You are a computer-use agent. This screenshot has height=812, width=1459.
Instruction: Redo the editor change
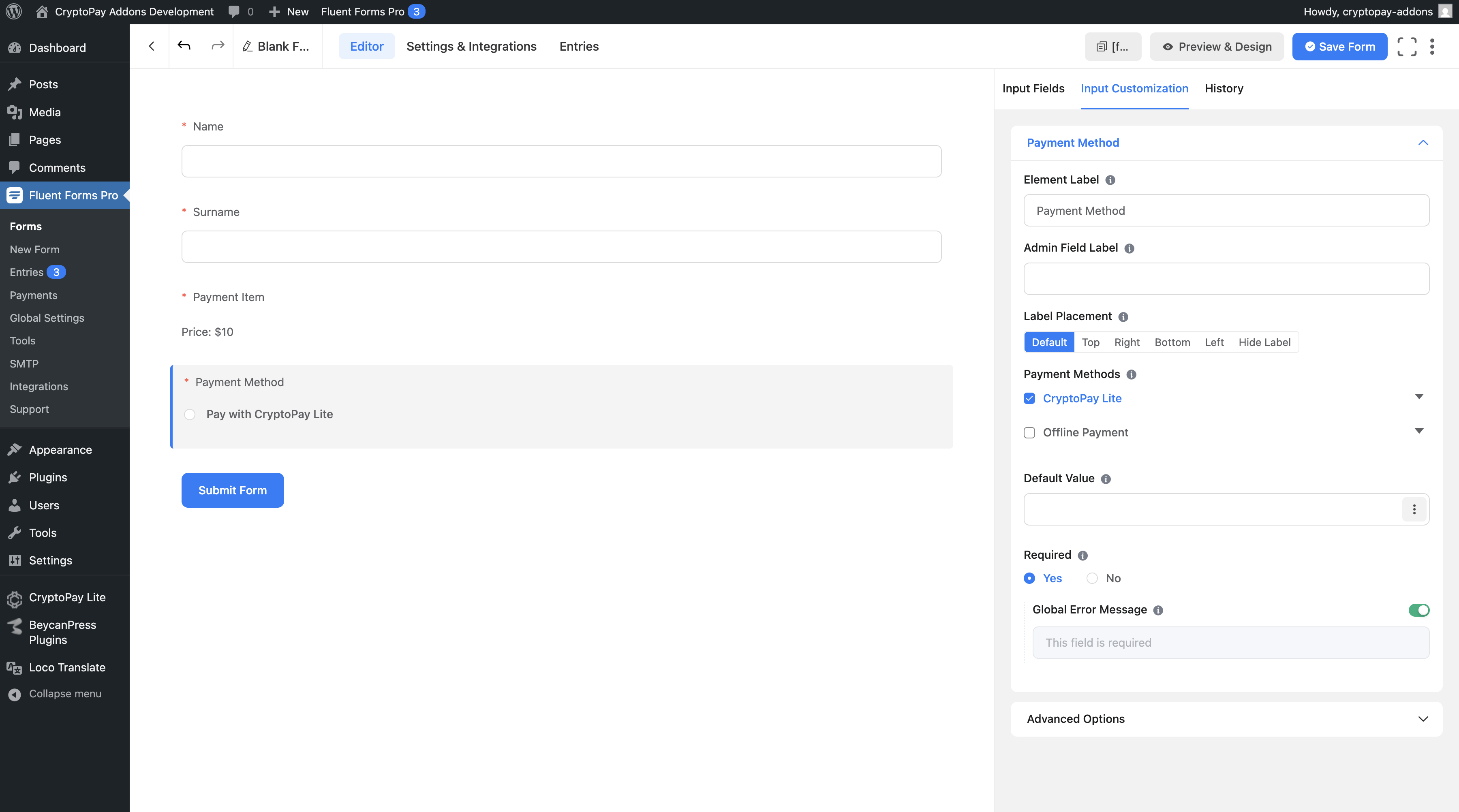click(218, 46)
